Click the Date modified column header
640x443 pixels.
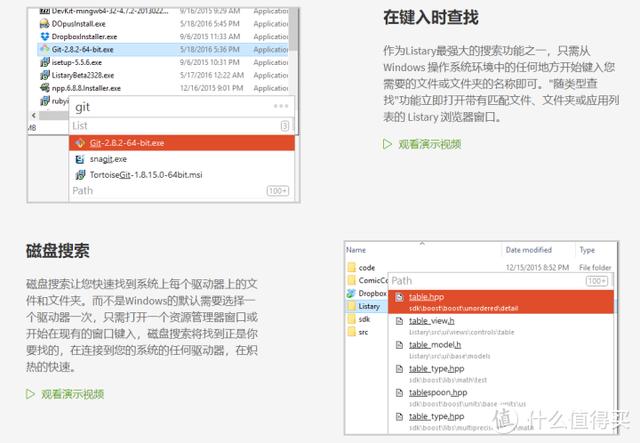point(529,250)
